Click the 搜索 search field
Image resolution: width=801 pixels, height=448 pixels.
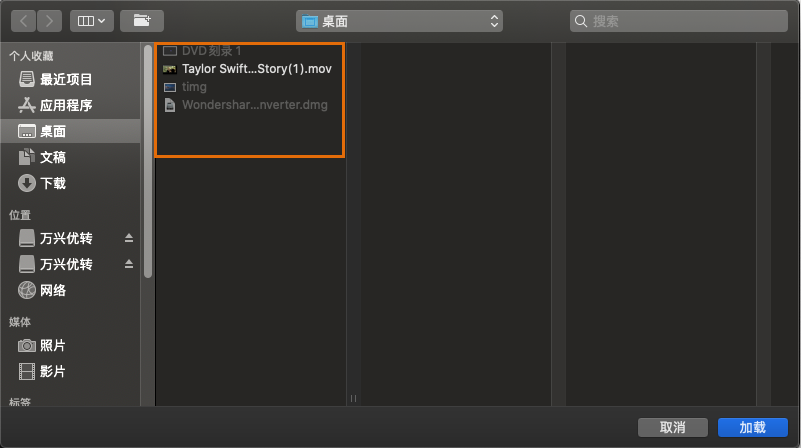(680, 20)
